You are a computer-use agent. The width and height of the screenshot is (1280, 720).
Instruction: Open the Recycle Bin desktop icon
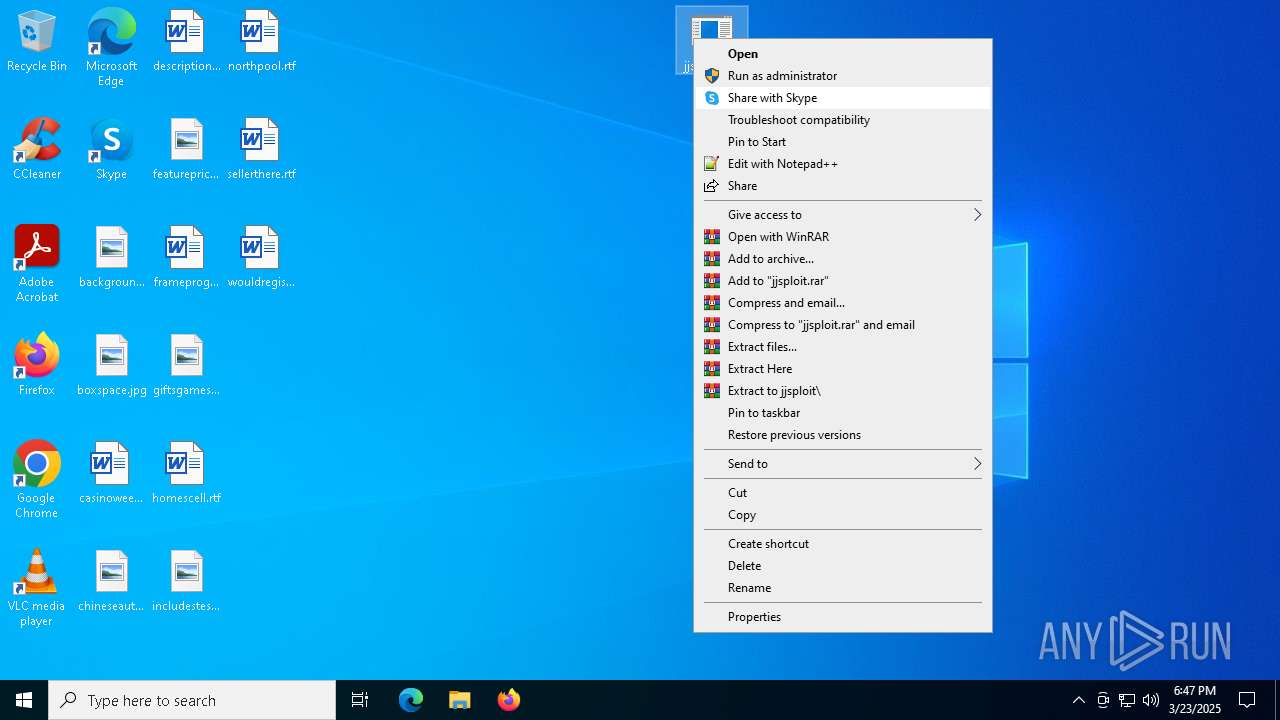[x=37, y=42]
